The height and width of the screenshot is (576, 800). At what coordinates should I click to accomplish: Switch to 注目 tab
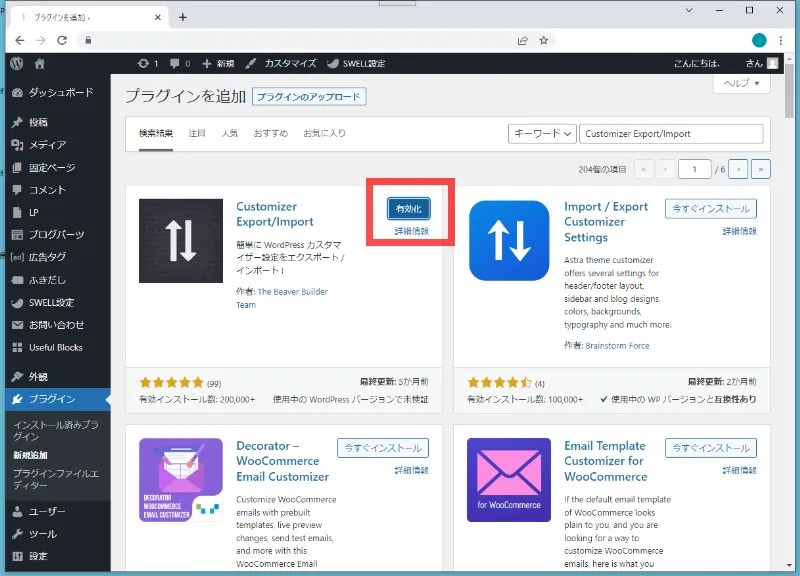[197, 134]
